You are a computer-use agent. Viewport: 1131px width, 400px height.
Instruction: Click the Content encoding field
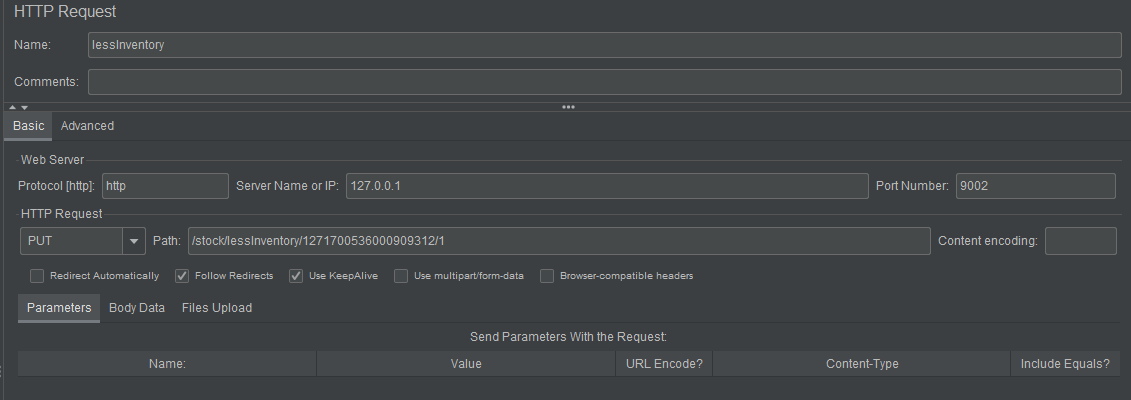[1081, 241]
